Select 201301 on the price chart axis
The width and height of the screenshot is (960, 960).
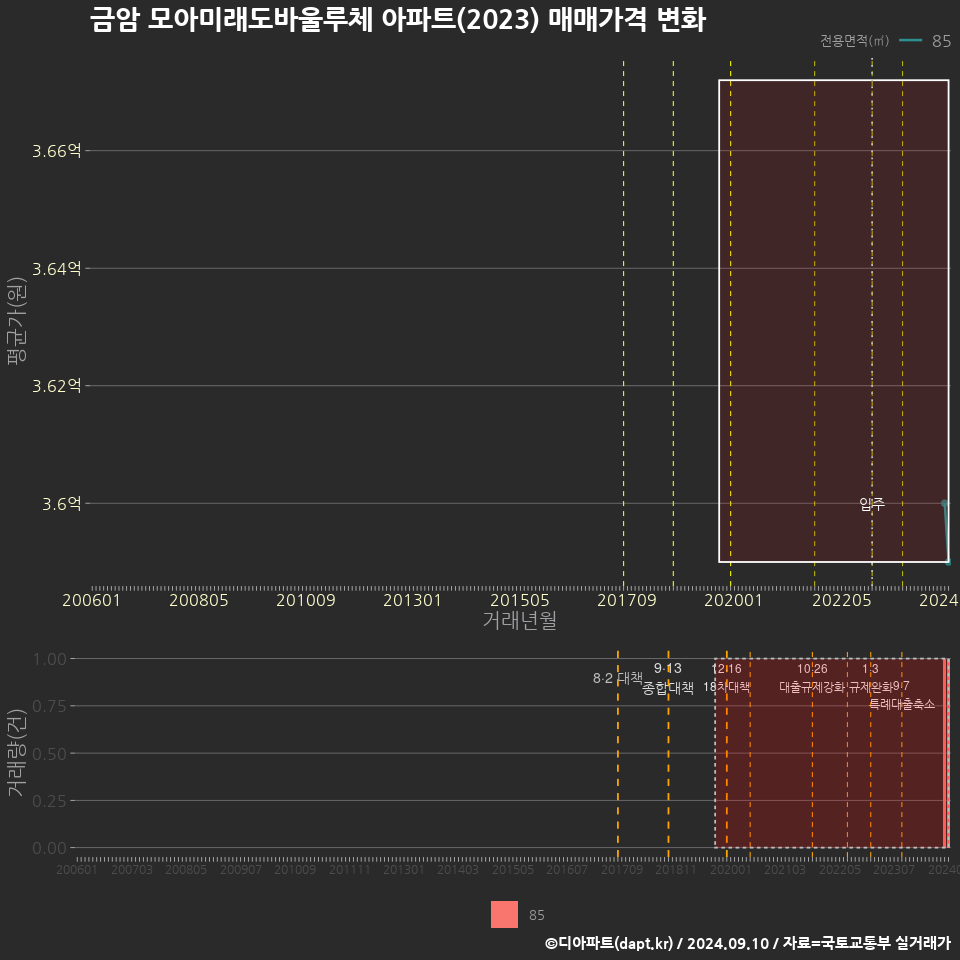pyautogui.click(x=412, y=600)
